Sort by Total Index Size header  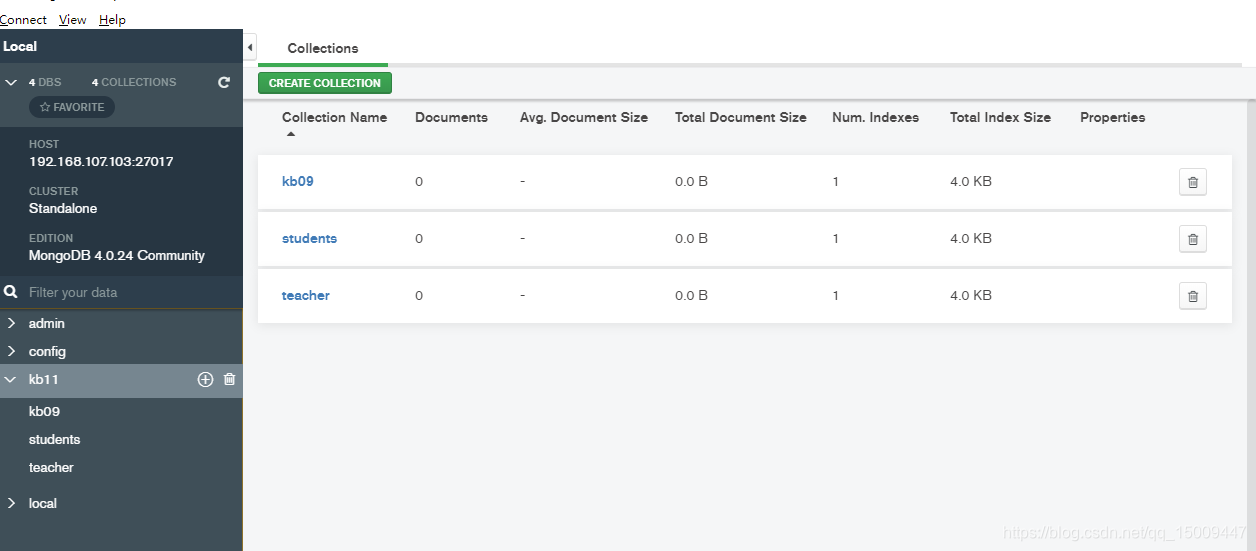[1000, 117]
